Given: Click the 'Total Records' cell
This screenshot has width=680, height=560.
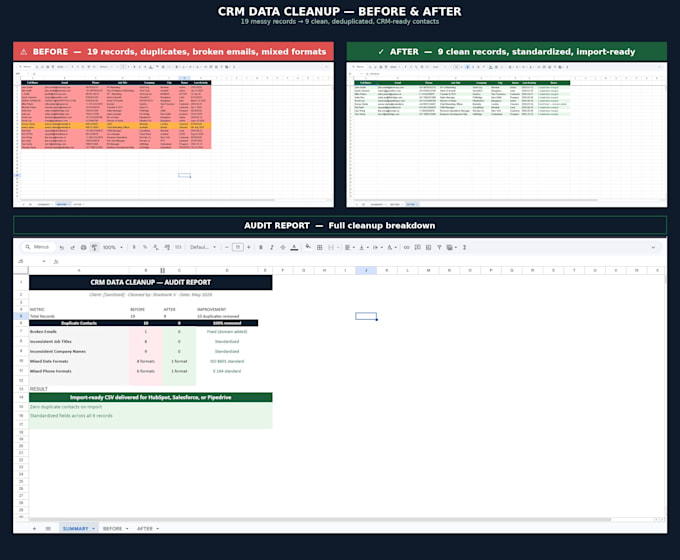Looking at the screenshot, I should click(79, 316).
